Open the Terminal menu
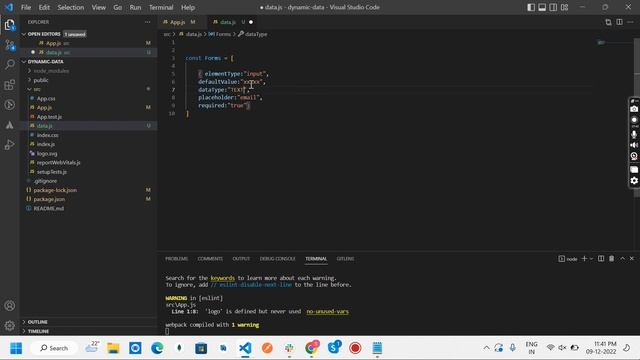 click(161, 7)
